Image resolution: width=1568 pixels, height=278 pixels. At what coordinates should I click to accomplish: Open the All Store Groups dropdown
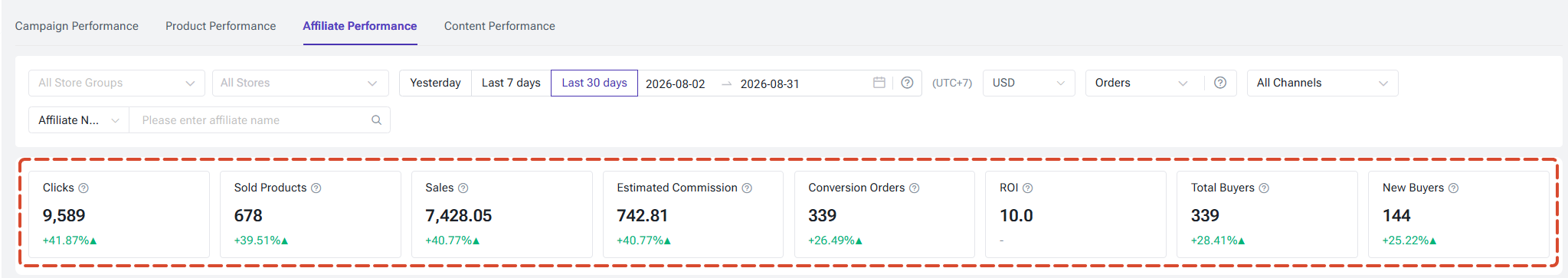(116, 83)
